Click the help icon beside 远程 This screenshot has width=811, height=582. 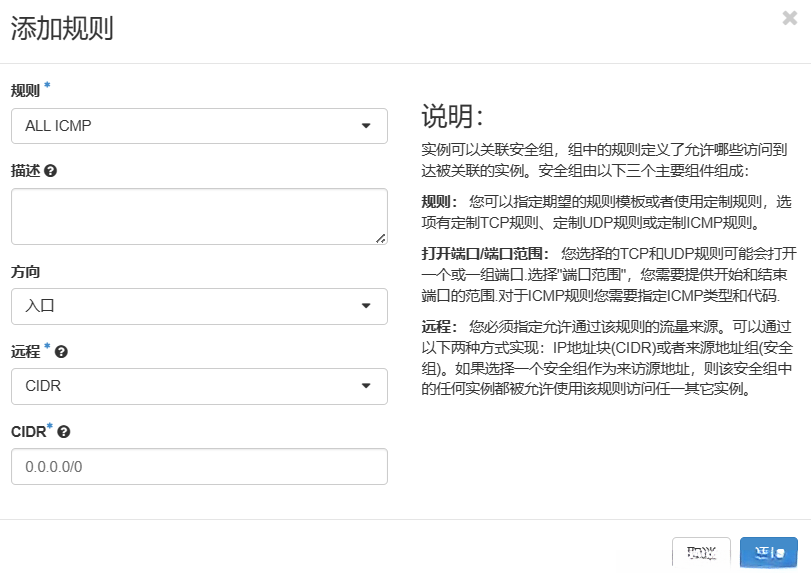pyautogui.click(x=61, y=352)
